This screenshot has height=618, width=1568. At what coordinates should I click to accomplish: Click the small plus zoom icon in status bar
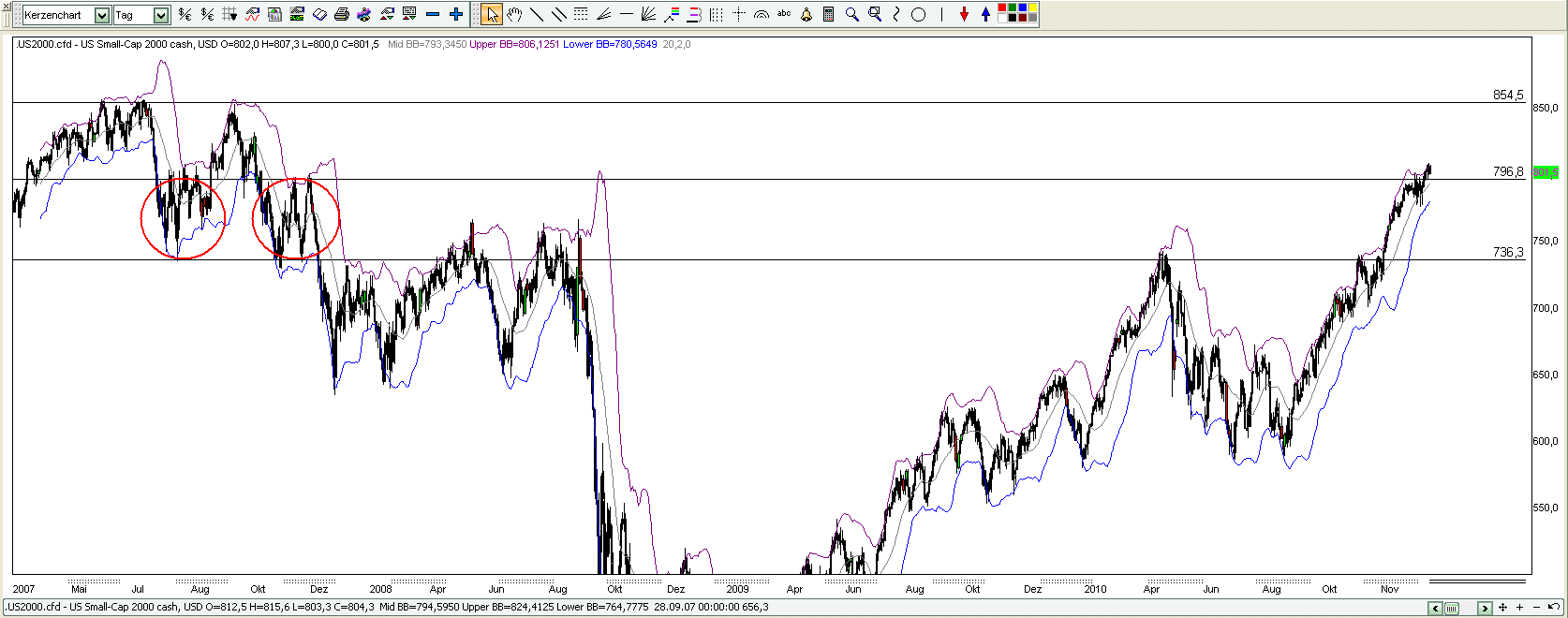pos(1519,607)
